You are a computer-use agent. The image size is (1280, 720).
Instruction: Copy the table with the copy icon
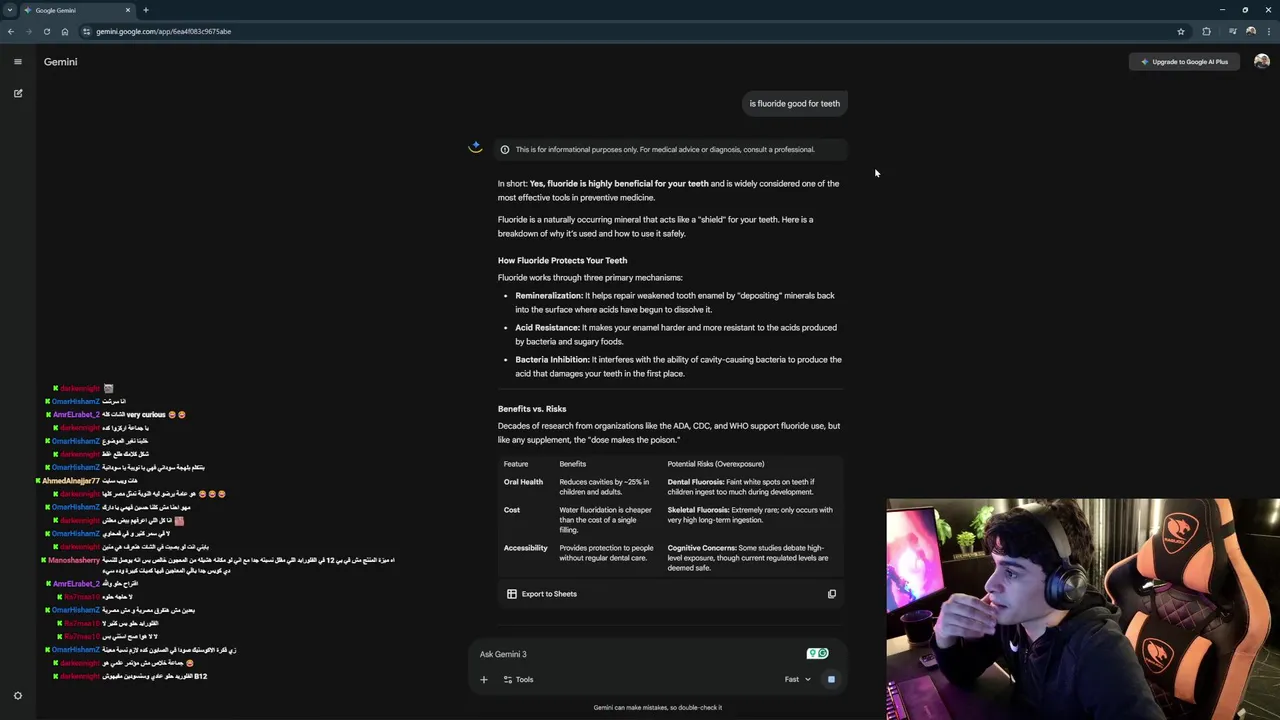pos(831,594)
